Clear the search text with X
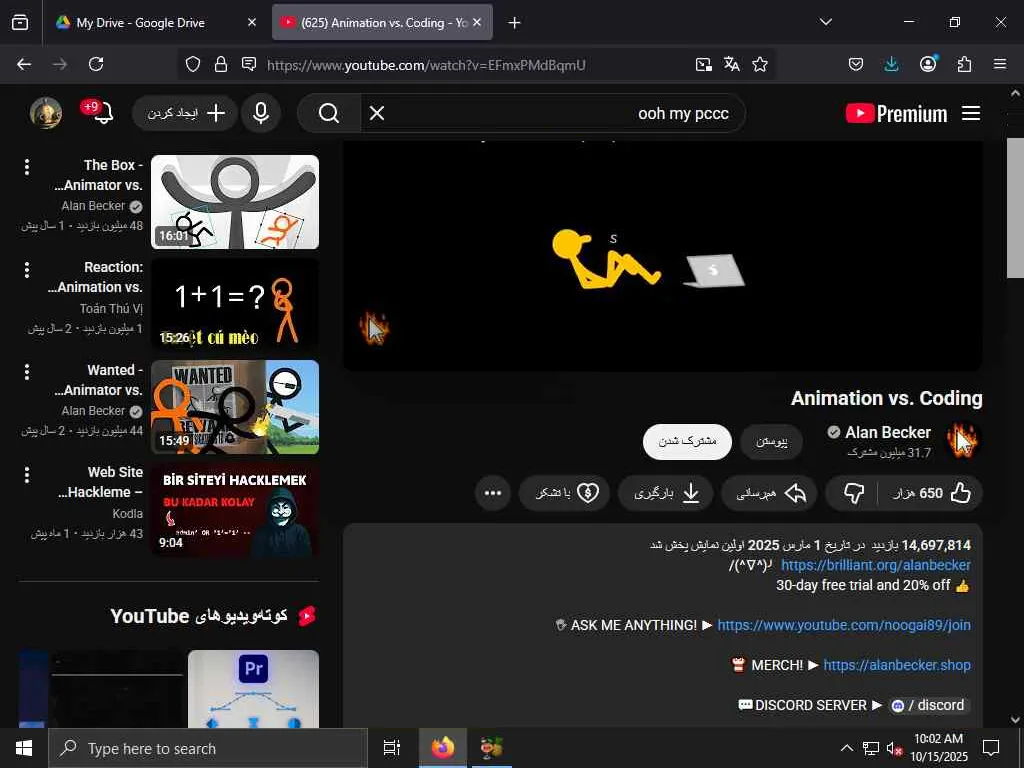1024x768 pixels. (377, 113)
